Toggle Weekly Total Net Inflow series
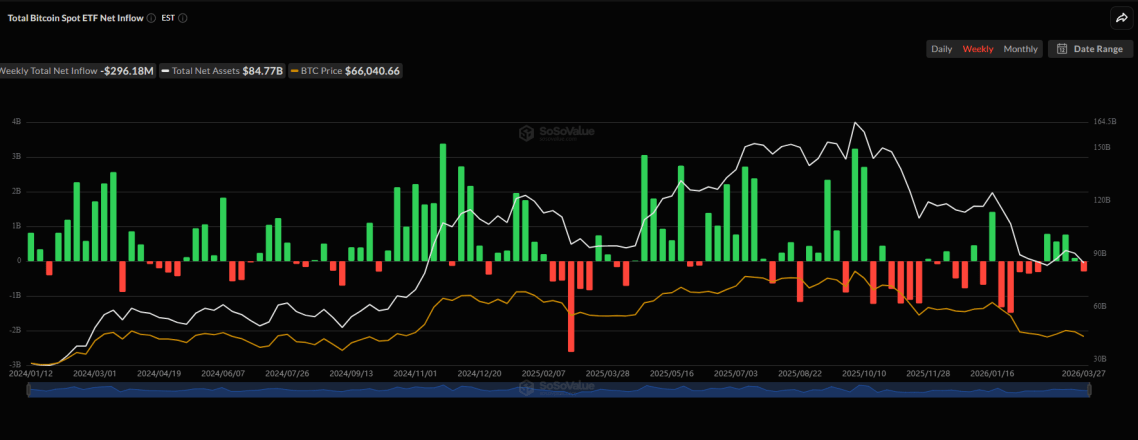The height and width of the screenshot is (440, 1138). click(x=77, y=71)
